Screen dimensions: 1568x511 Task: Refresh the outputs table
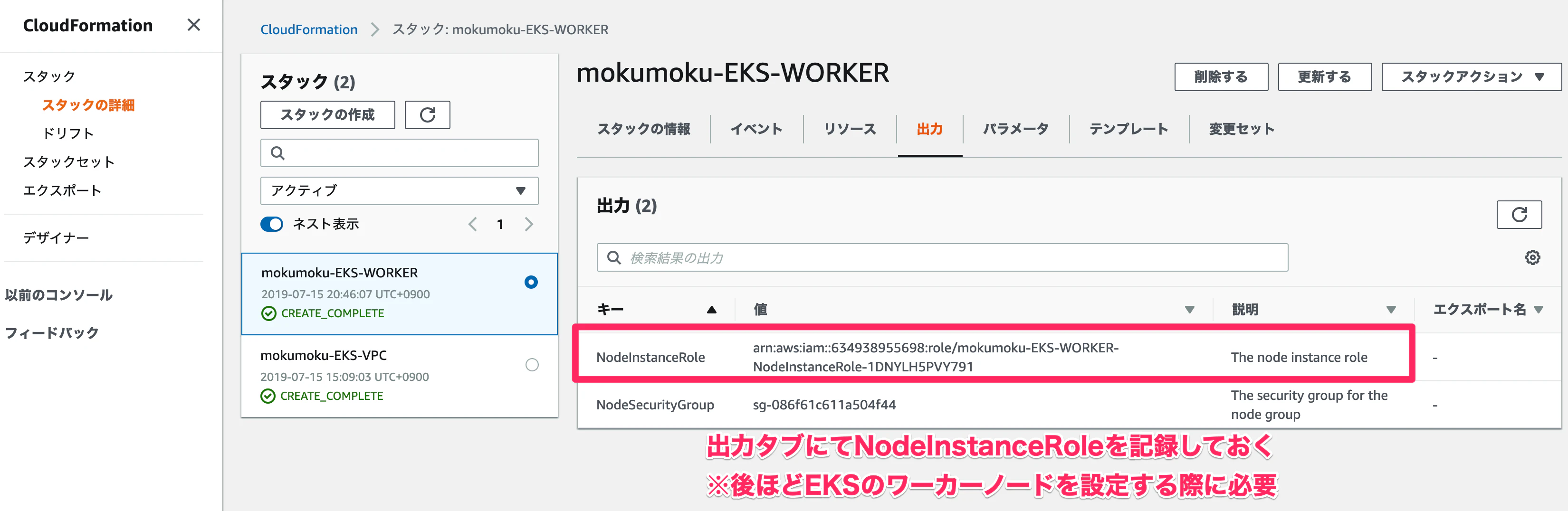click(1519, 215)
